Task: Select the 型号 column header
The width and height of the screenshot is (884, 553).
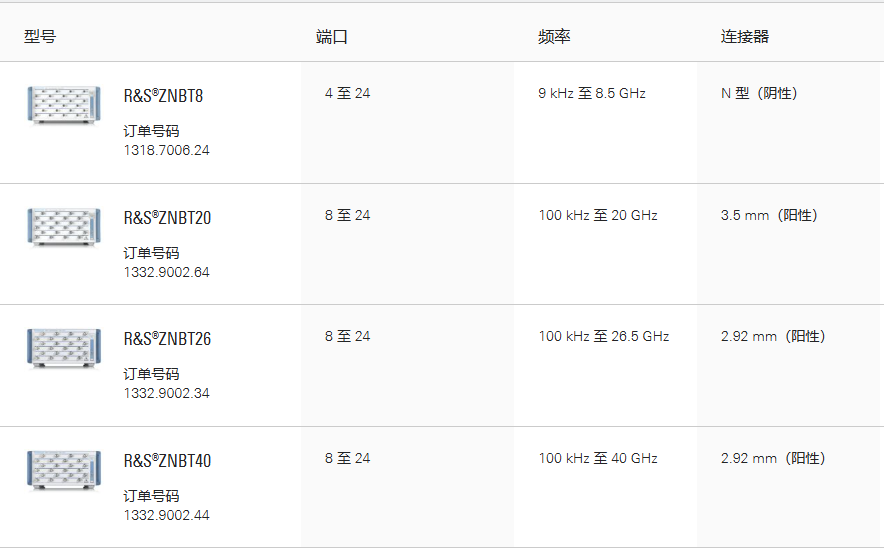Action: (40, 37)
